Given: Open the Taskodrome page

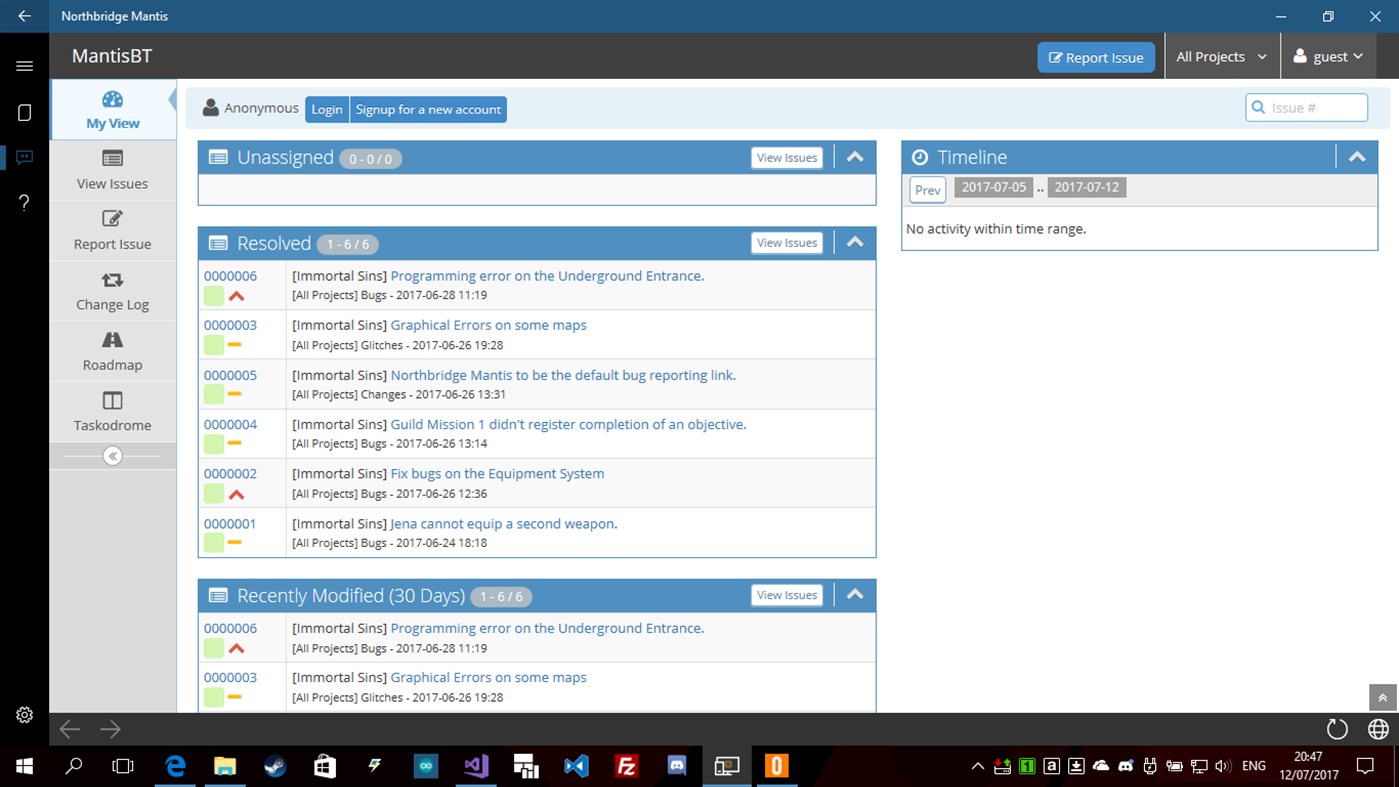Looking at the screenshot, I should click(113, 411).
